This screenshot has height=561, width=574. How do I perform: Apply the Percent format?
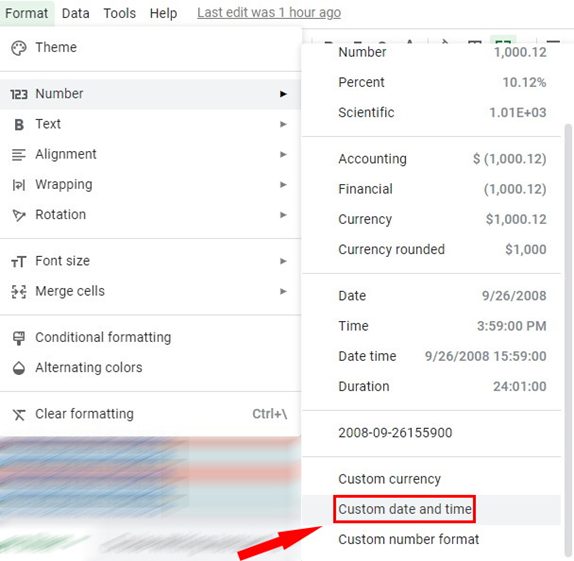(431, 82)
